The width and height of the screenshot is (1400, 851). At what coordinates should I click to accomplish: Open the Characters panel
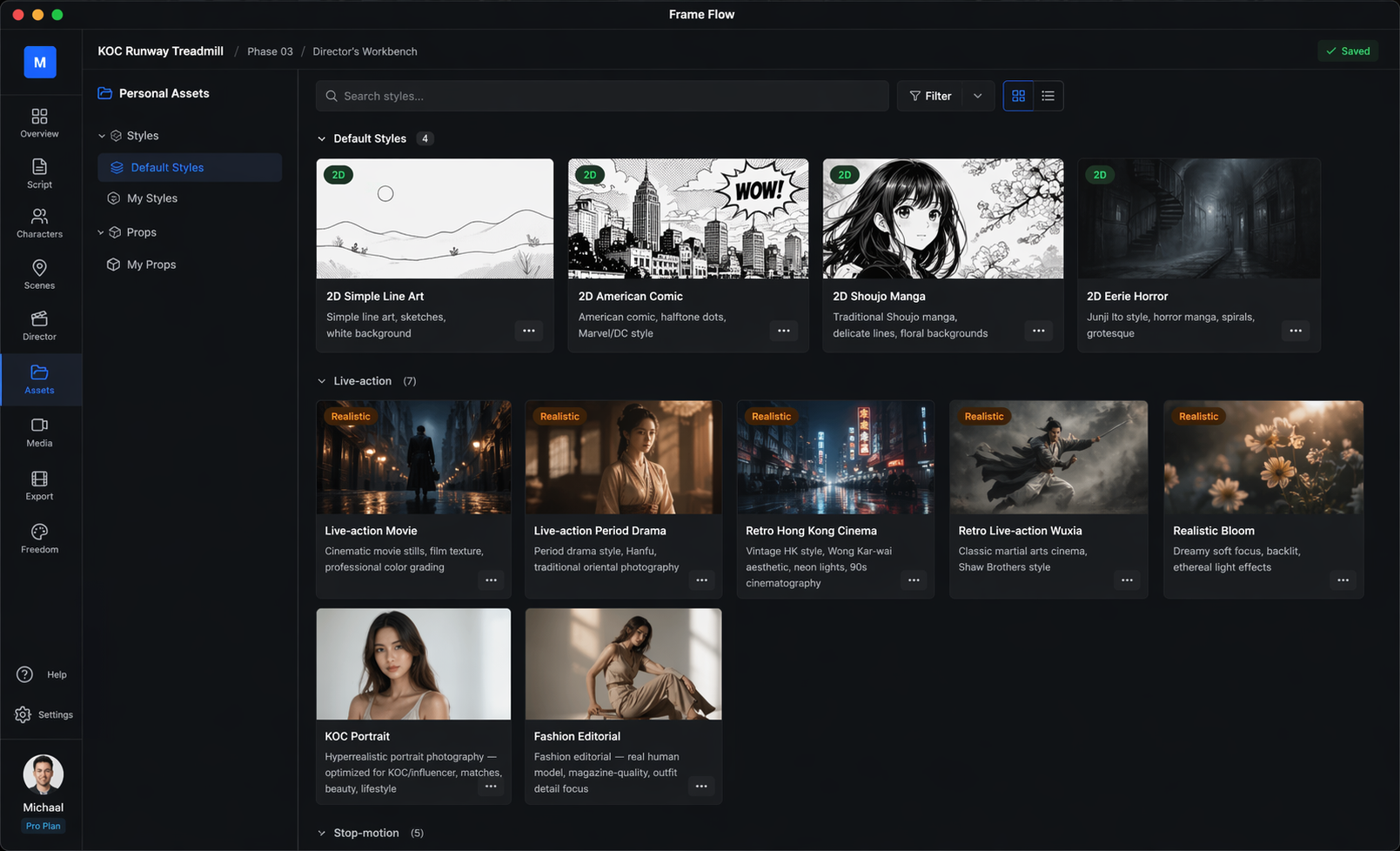39,223
